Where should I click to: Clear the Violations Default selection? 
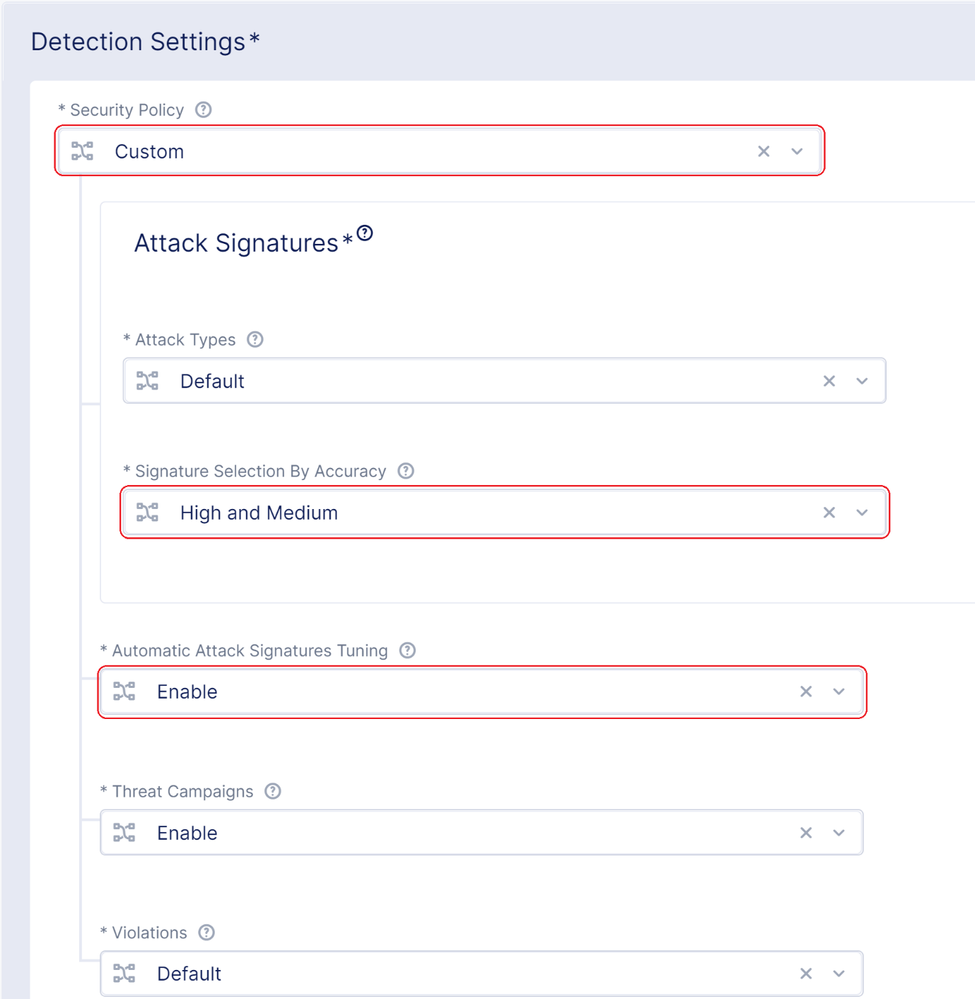[806, 974]
